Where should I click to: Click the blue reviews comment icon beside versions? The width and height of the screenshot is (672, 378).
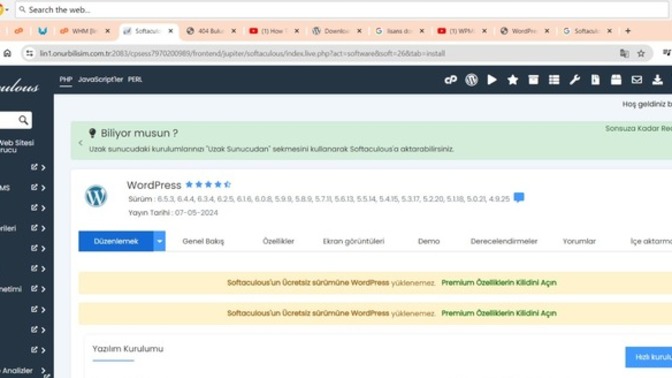point(519,198)
